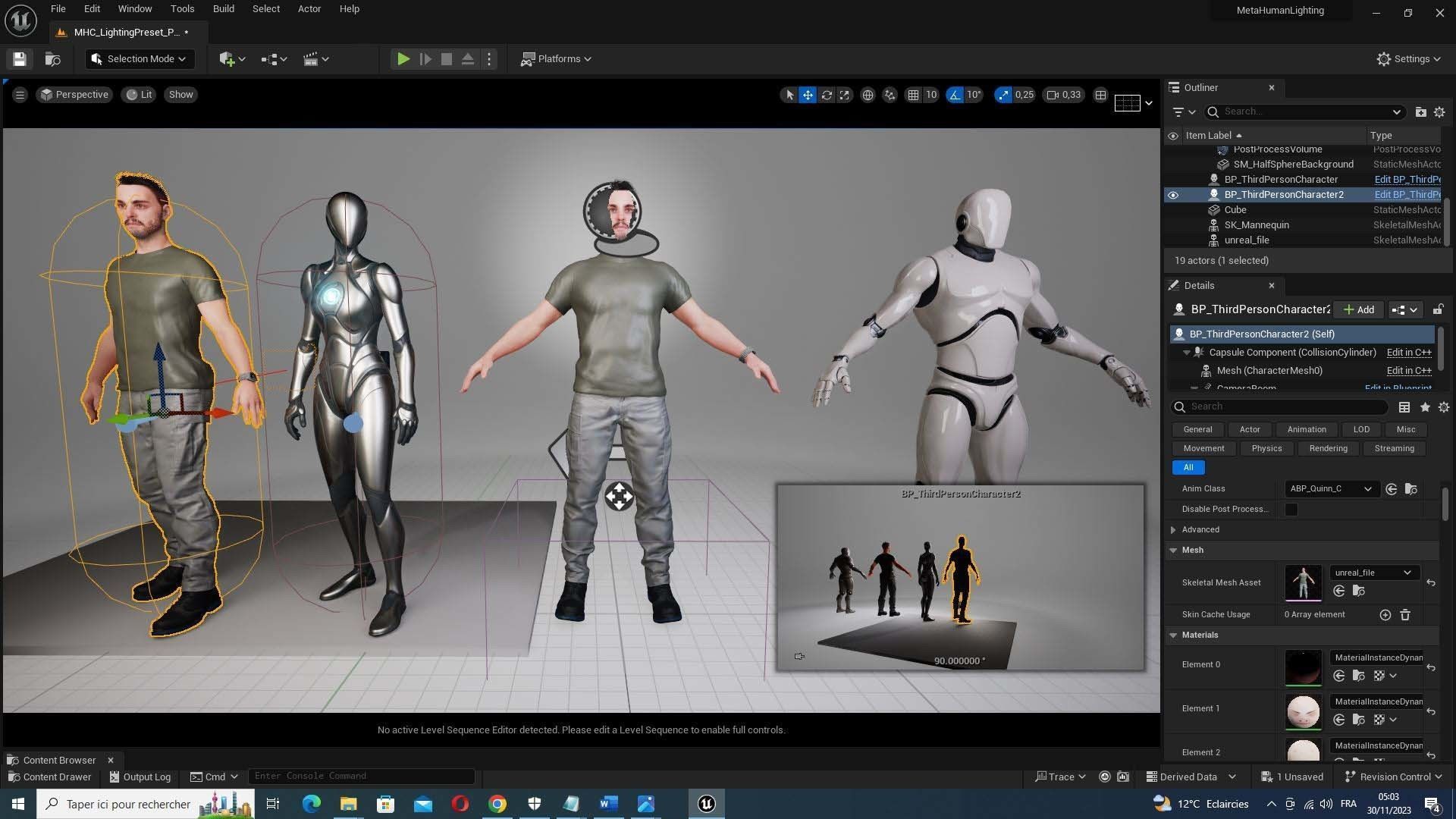Toggle Disable Post Process checkbox

click(1291, 510)
